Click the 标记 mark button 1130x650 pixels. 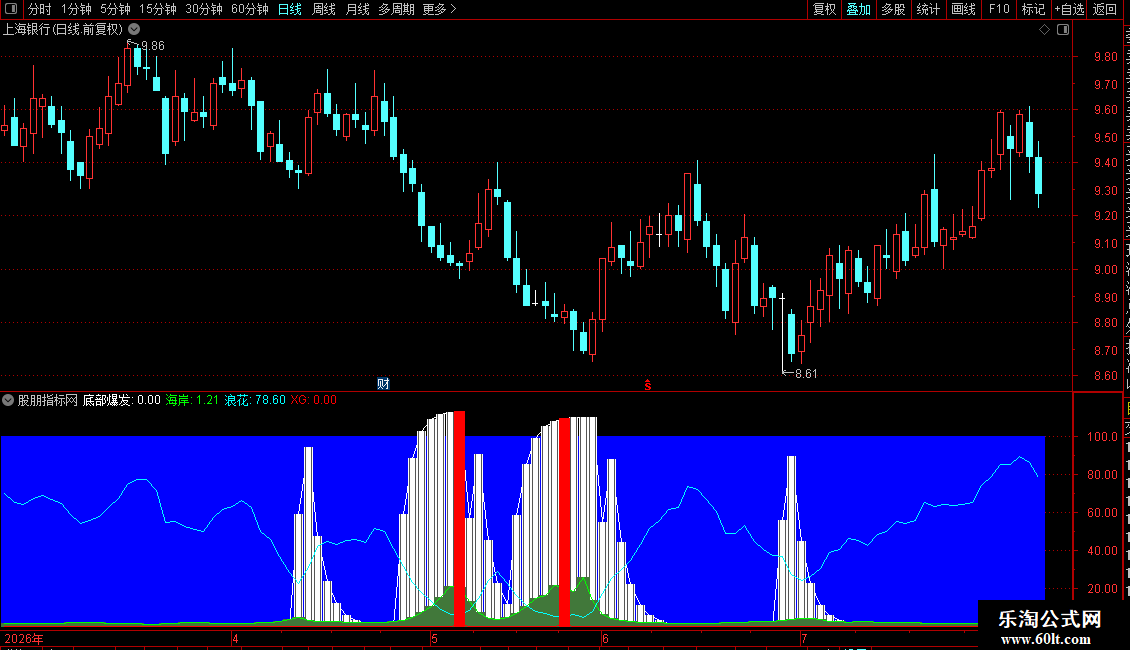pos(1033,9)
